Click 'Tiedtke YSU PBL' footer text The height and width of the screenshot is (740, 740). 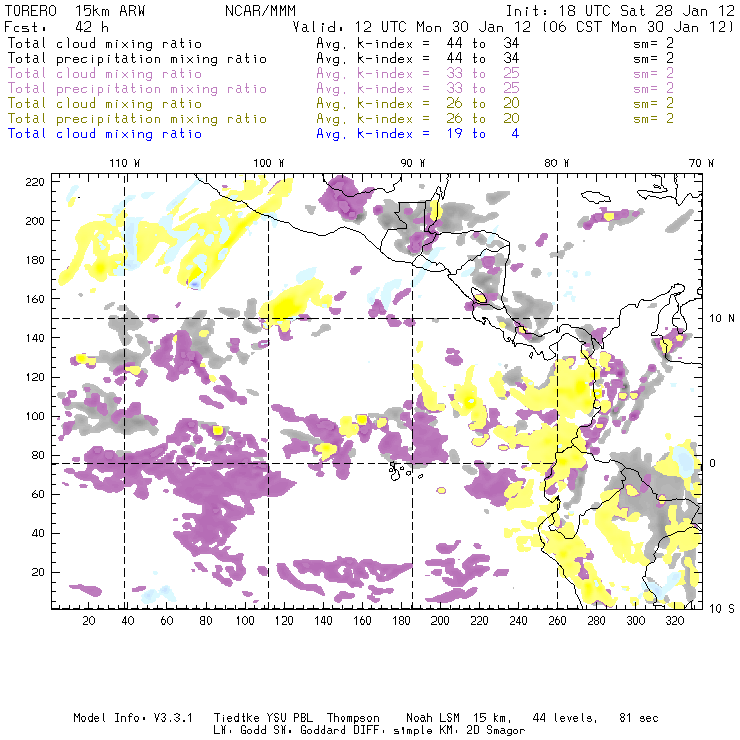[263, 718]
